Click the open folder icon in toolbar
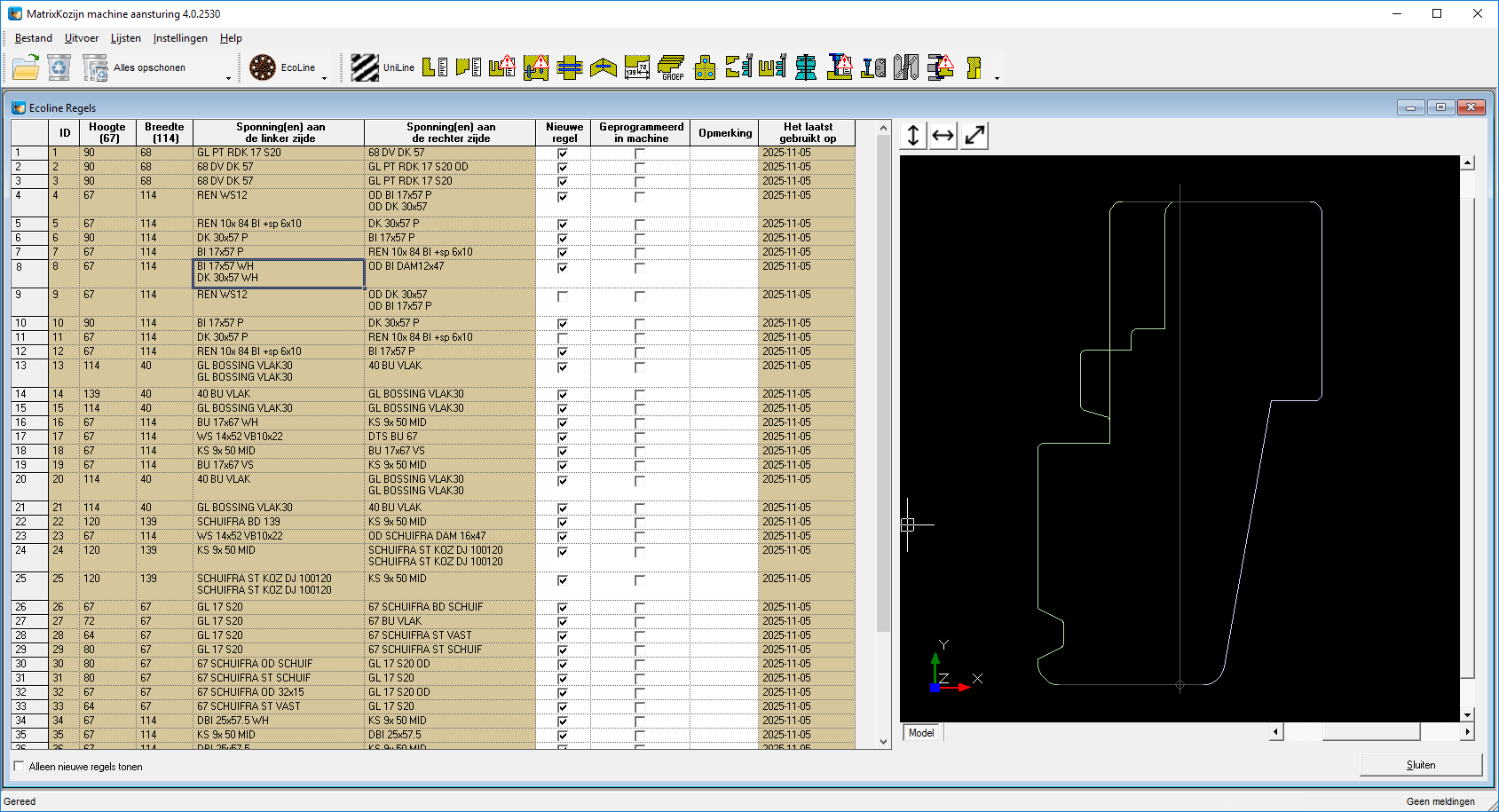The image size is (1499, 812). [x=27, y=67]
